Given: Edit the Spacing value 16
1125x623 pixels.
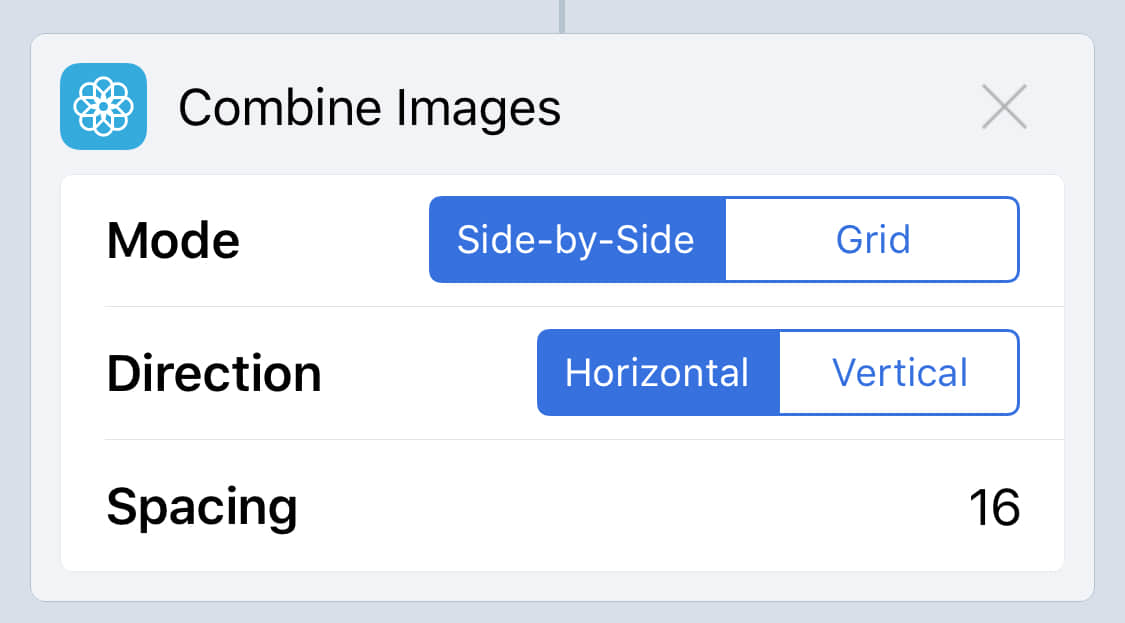Looking at the screenshot, I should click(993, 508).
